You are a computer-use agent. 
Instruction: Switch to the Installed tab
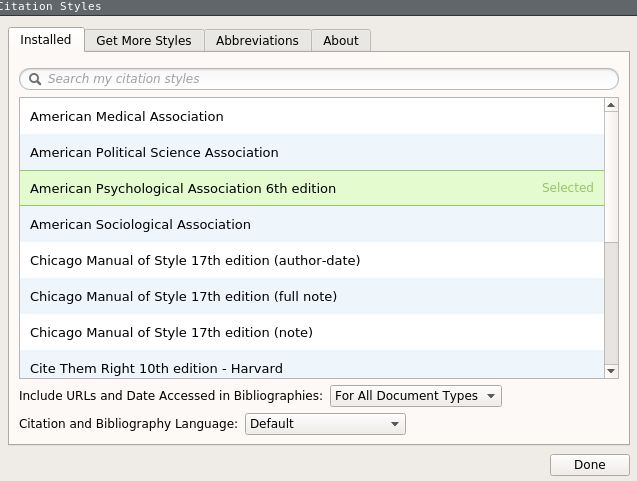coord(46,40)
